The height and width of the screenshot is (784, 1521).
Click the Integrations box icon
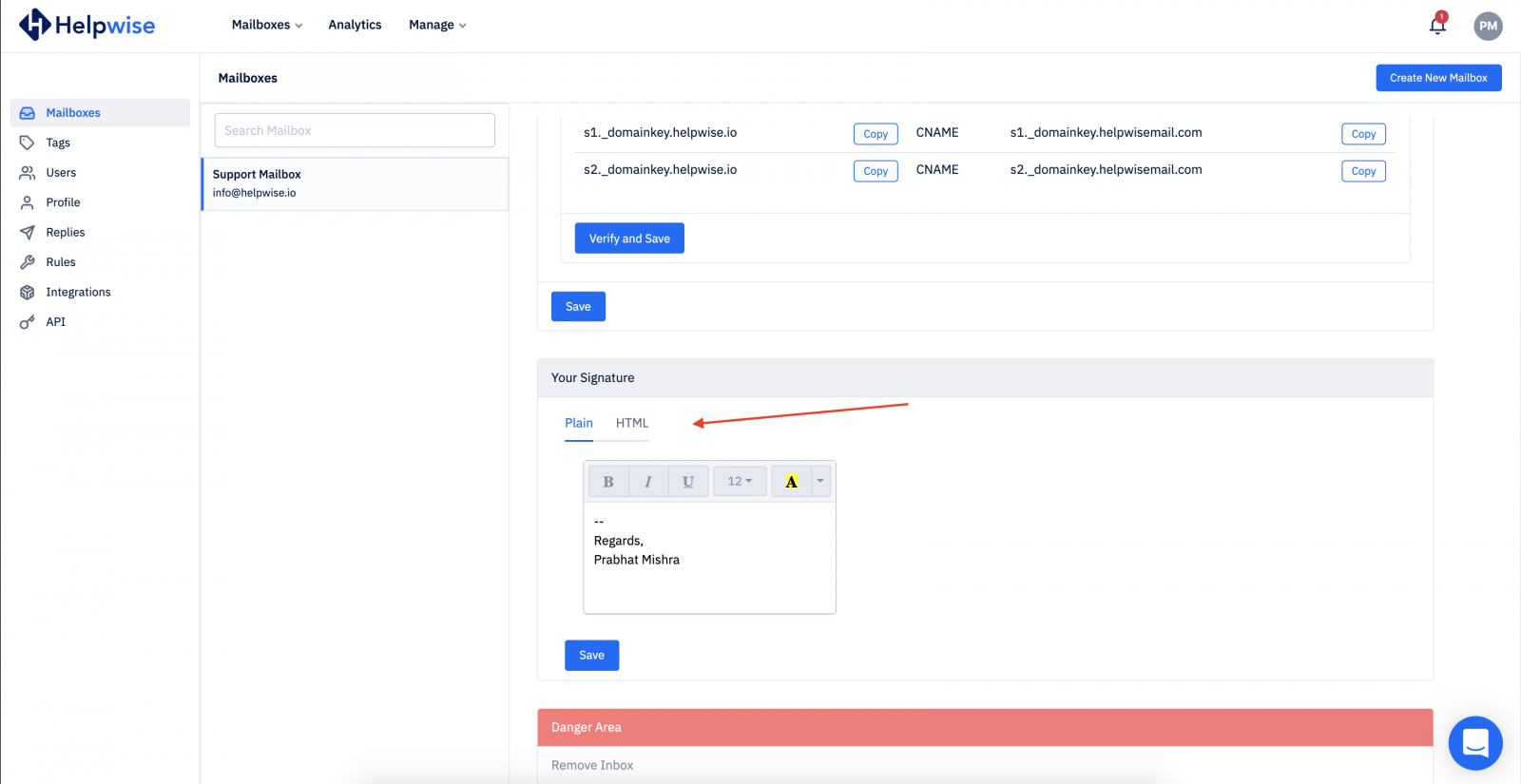tap(28, 293)
